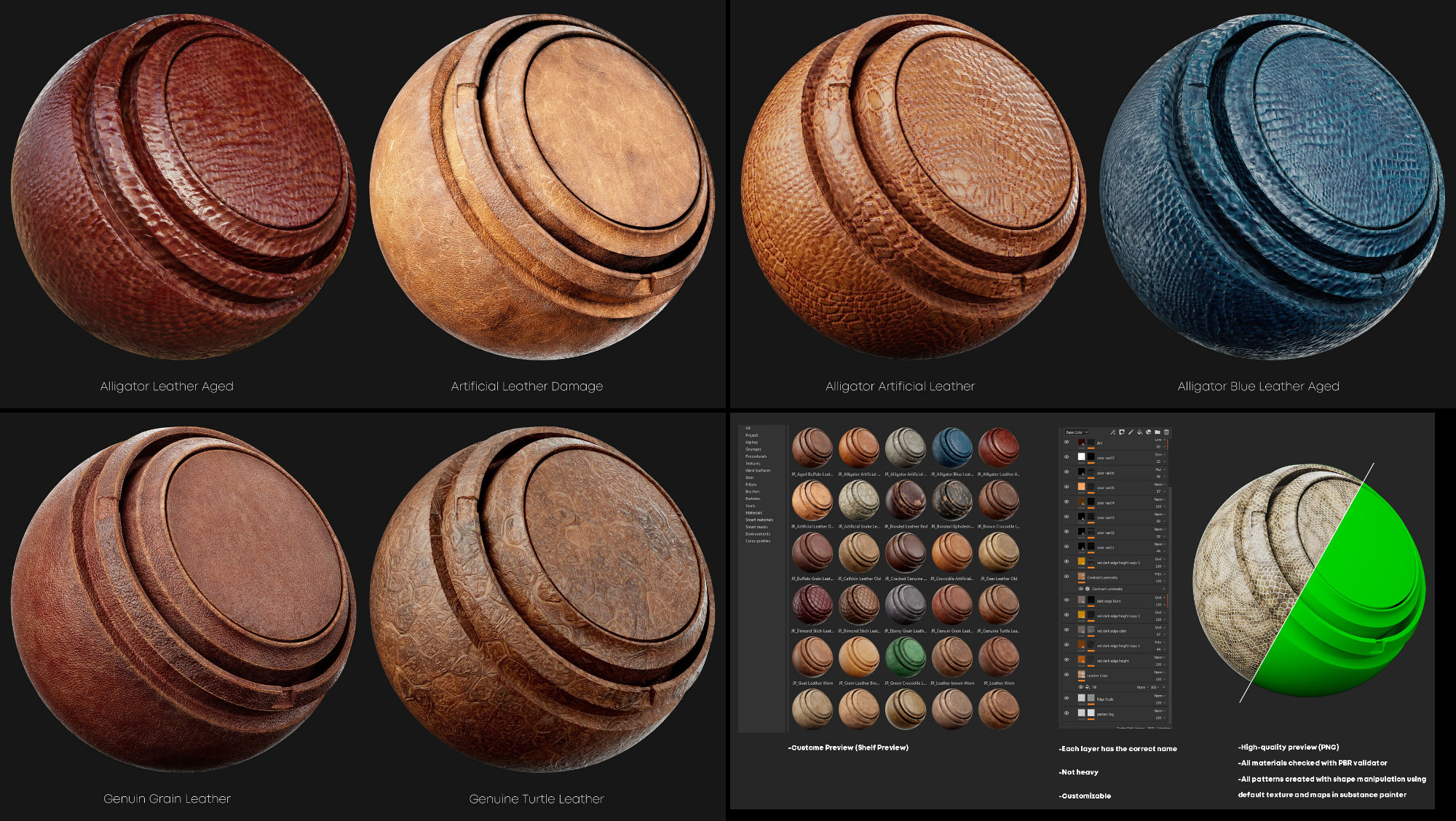Open blend mode dropdown of color var04 layer
This screenshot has height=821, width=1456.
1160,499
